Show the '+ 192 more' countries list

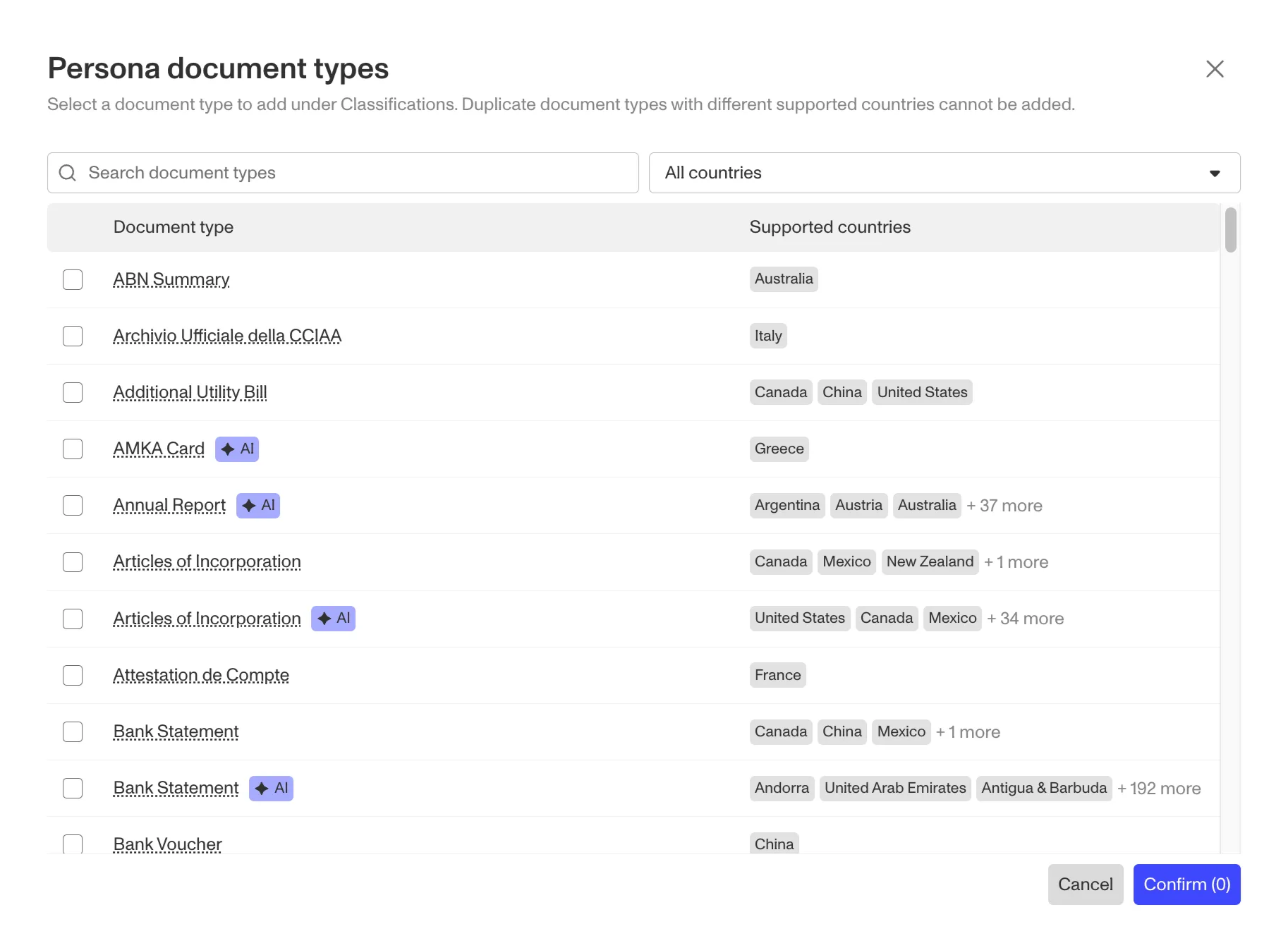point(1159,789)
